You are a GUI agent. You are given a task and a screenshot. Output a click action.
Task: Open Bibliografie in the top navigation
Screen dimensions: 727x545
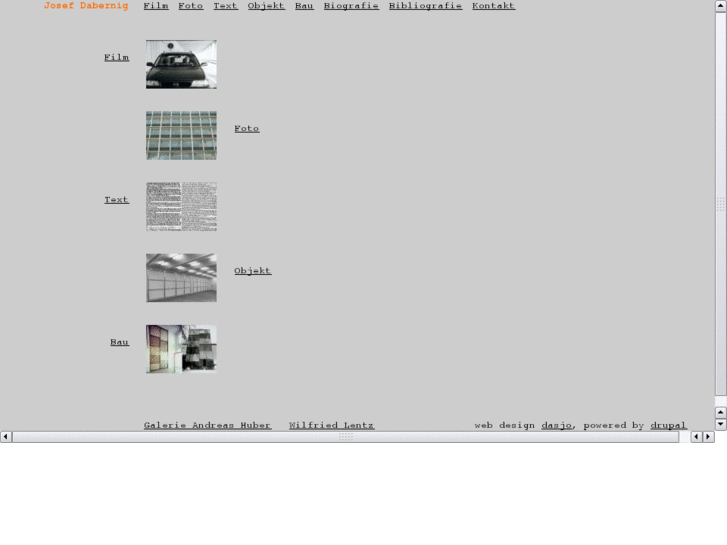point(425,6)
